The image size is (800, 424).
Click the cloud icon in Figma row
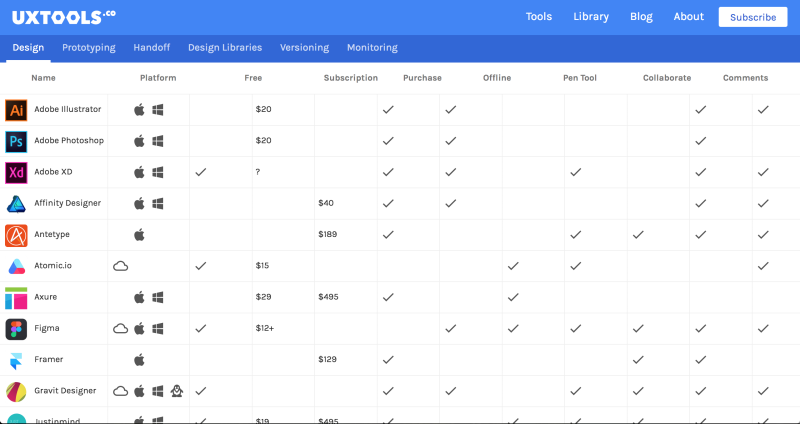click(x=120, y=328)
